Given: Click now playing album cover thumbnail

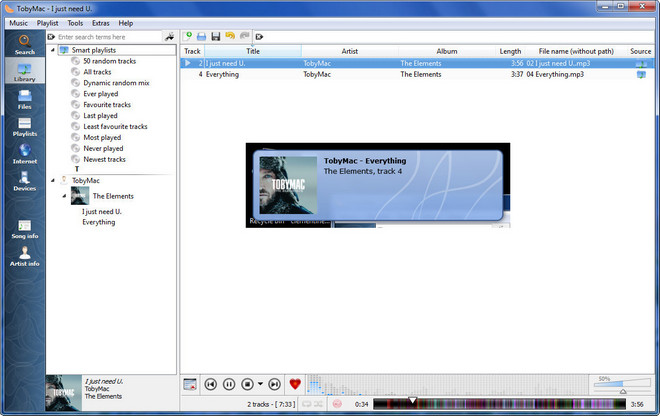Looking at the screenshot, I should tap(64, 393).
